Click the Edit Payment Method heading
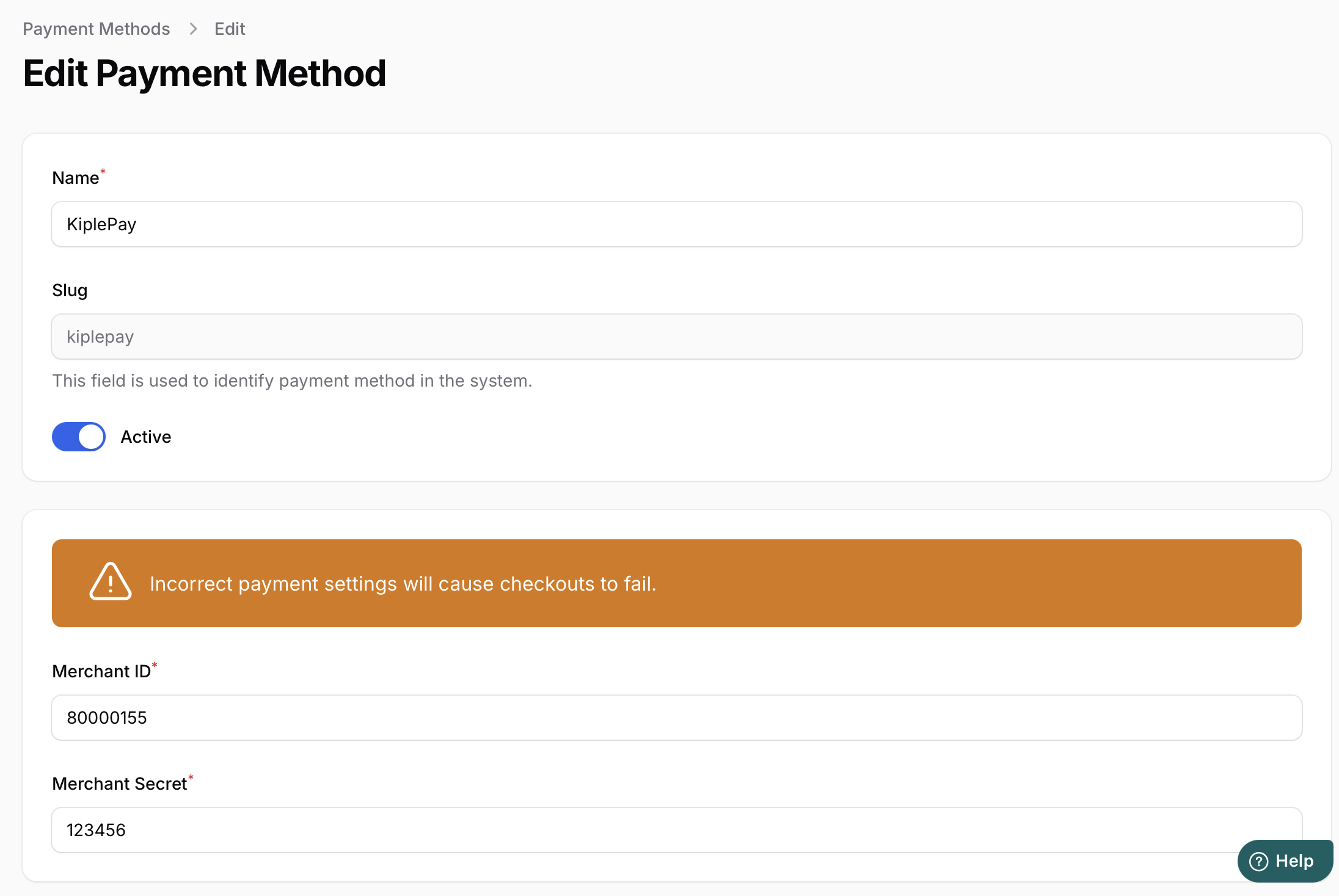The image size is (1339, 896). tap(204, 73)
